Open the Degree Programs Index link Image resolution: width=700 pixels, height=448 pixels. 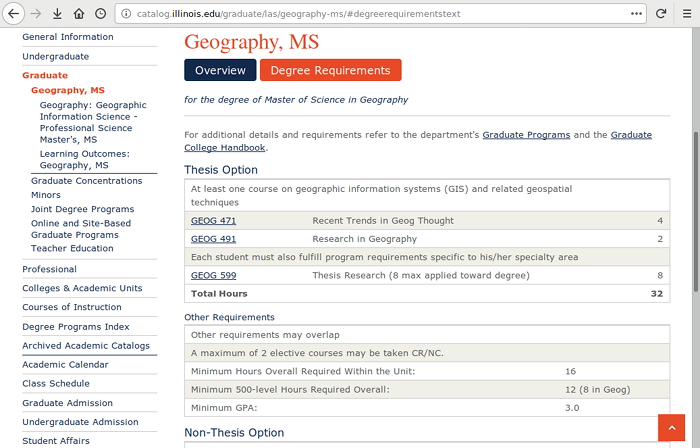pos(76,327)
